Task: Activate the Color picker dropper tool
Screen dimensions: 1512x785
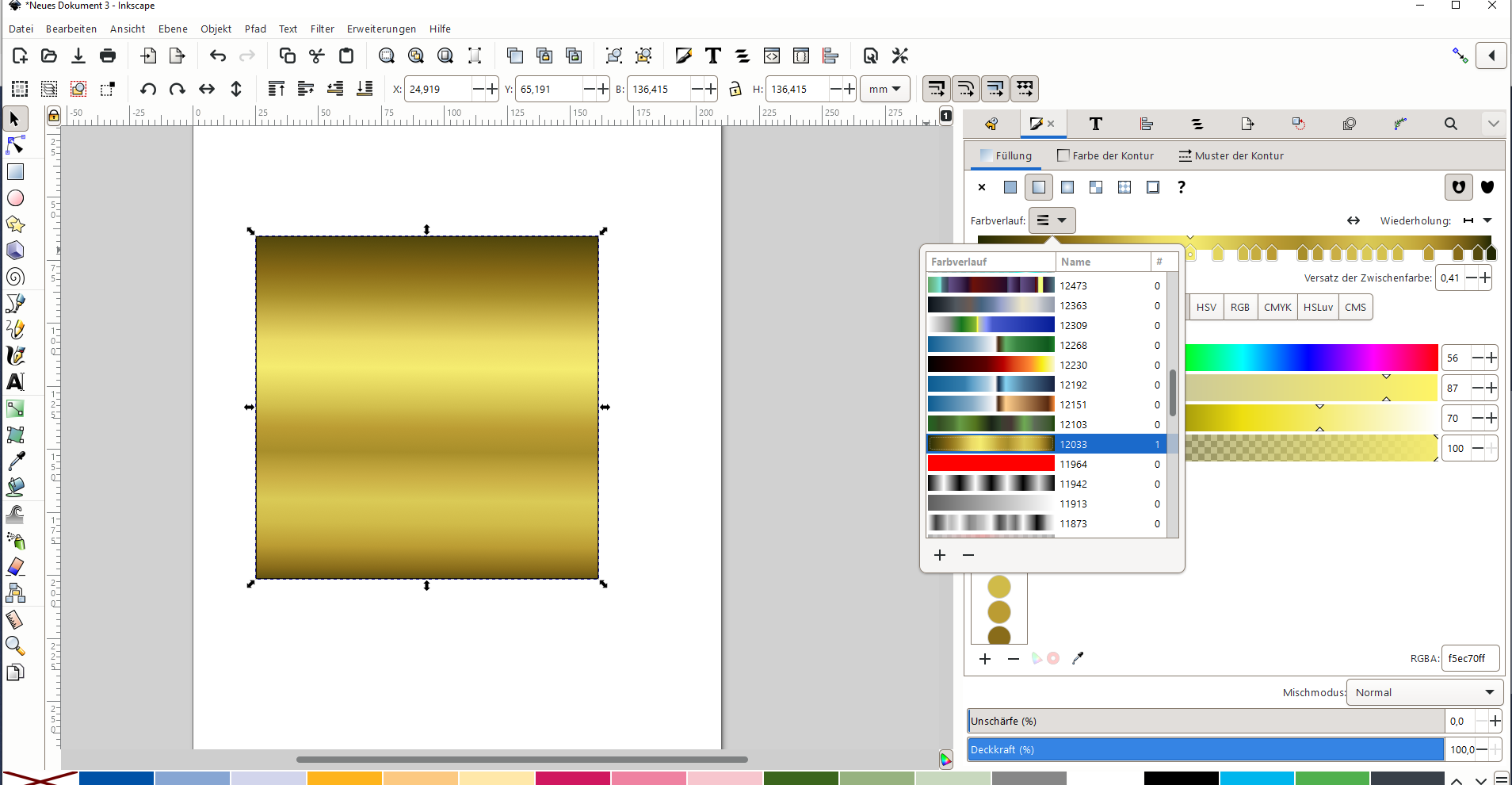Action: (16, 461)
